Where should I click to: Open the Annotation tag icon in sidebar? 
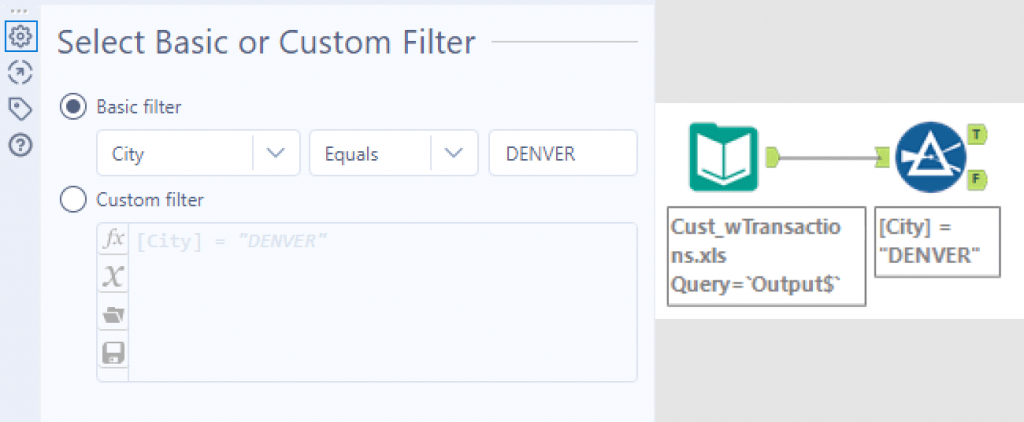[19, 108]
